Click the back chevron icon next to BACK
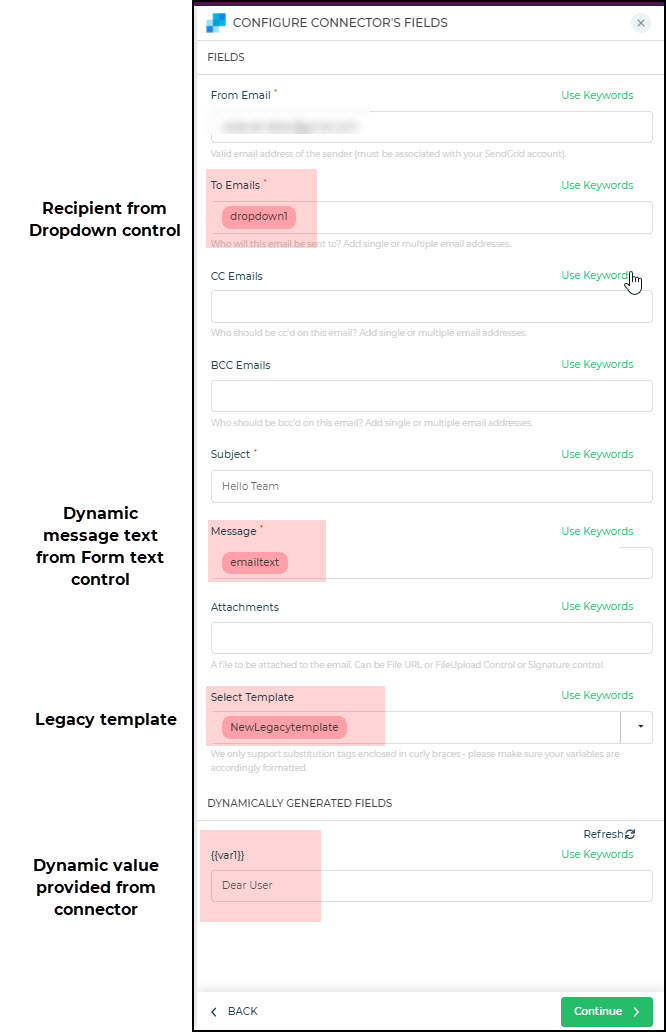This screenshot has height=1032, width=666. [213, 1012]
